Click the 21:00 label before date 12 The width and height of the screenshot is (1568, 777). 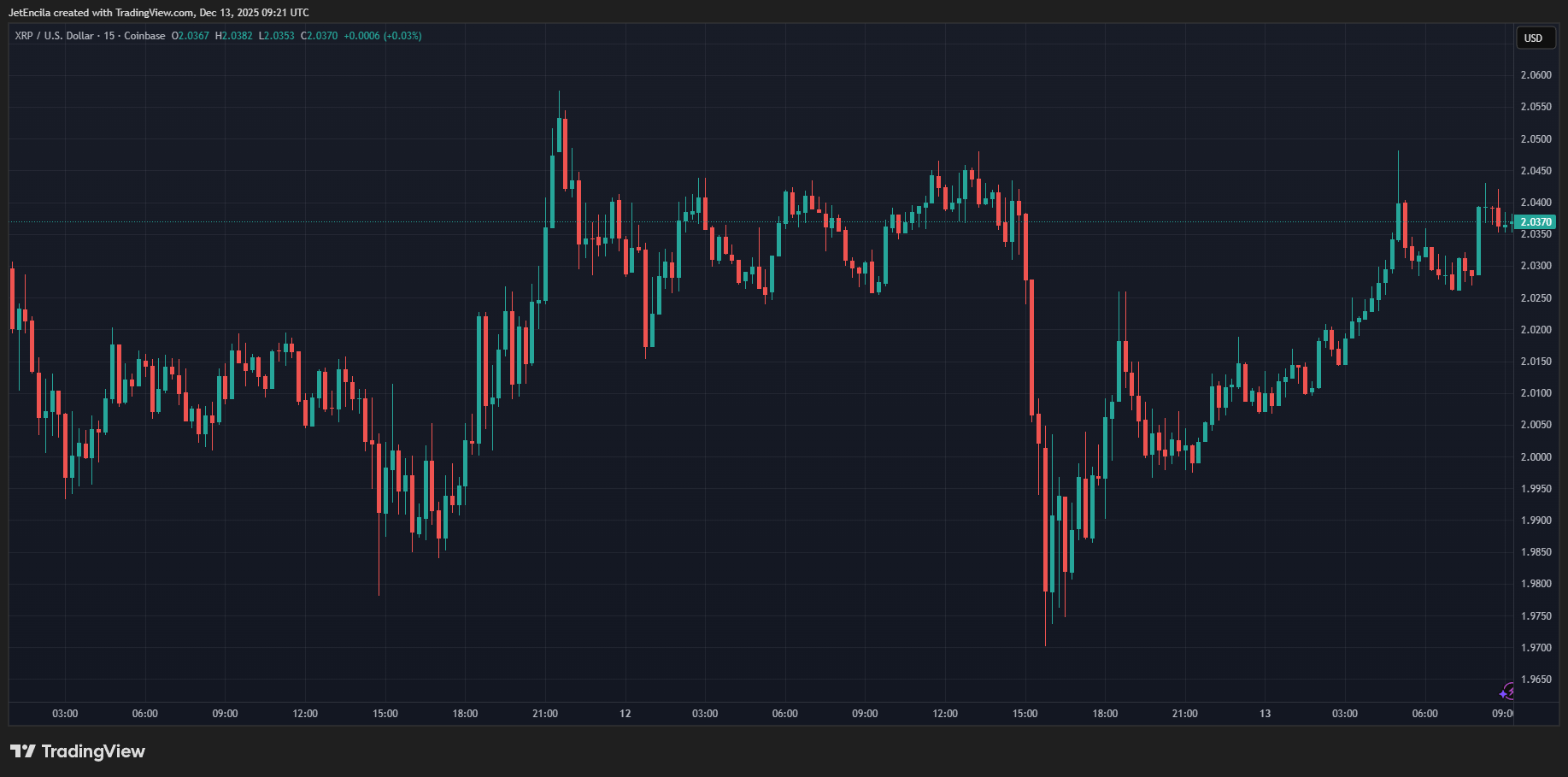545,714
